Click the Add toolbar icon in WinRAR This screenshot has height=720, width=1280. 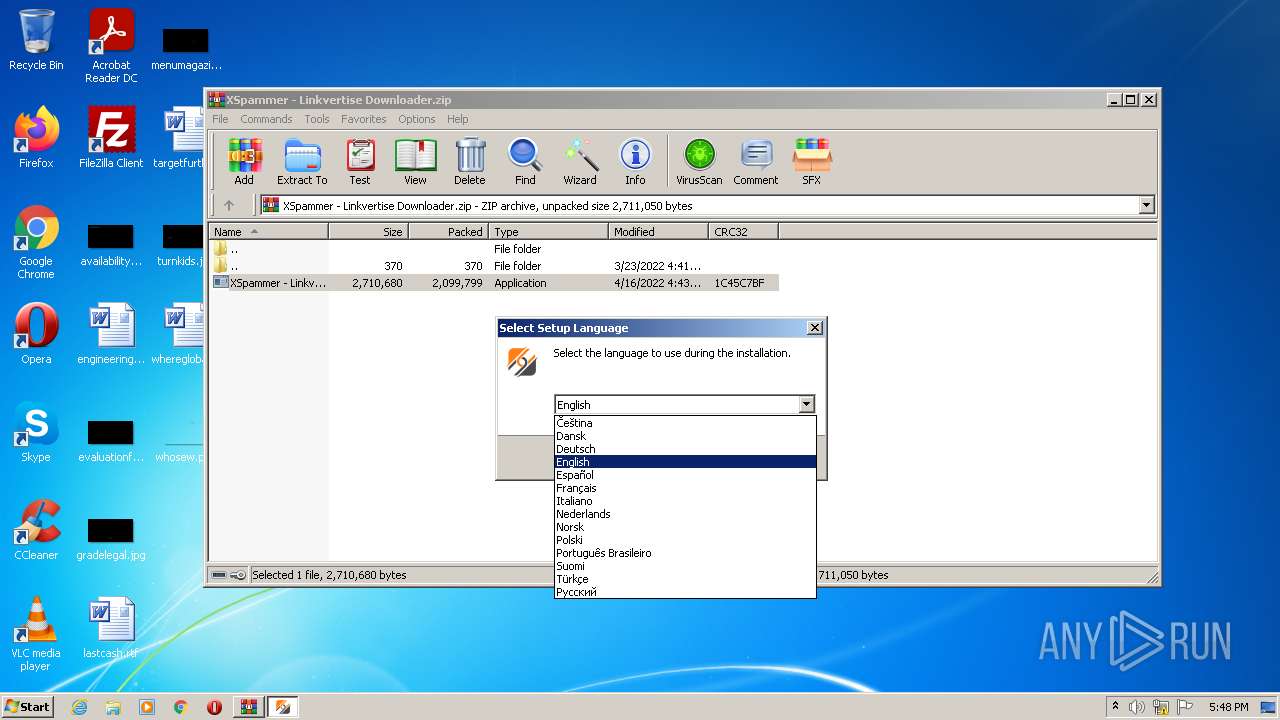(244, 162)
